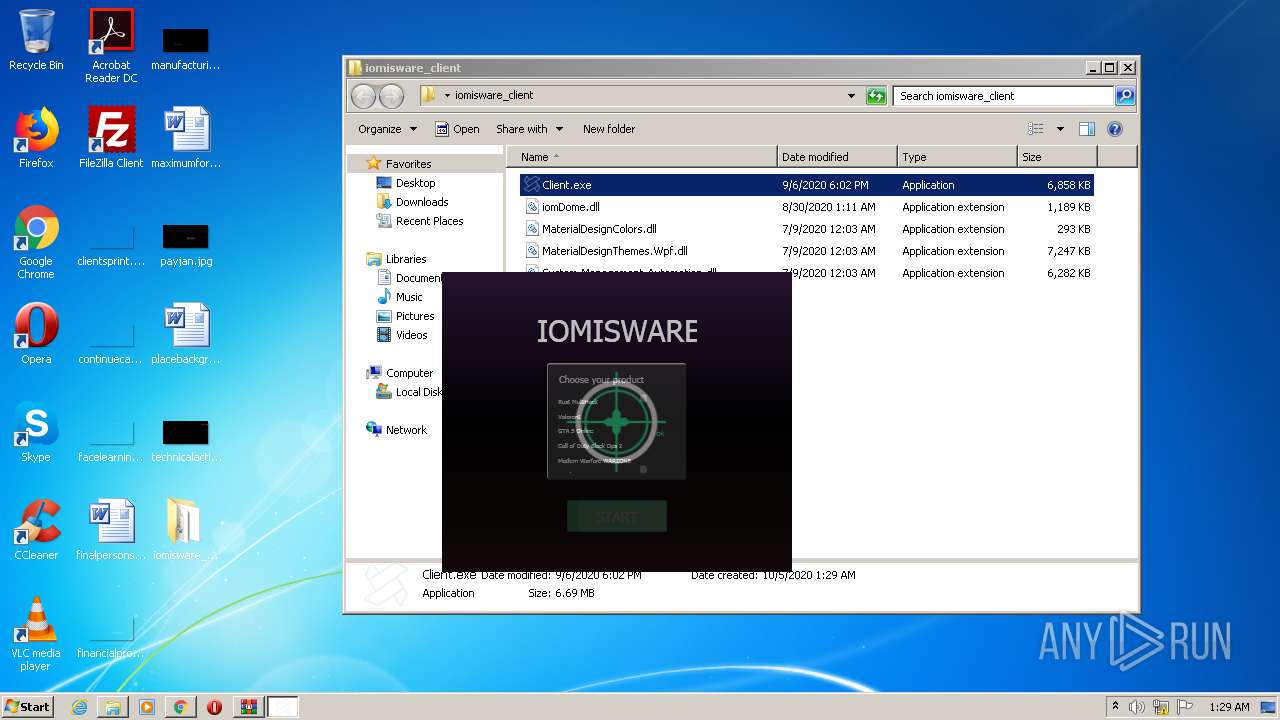This screenshot has width=1280, height=720.
Task: Select the maximumfor... Word document on desktop
Action: (186, 138)
